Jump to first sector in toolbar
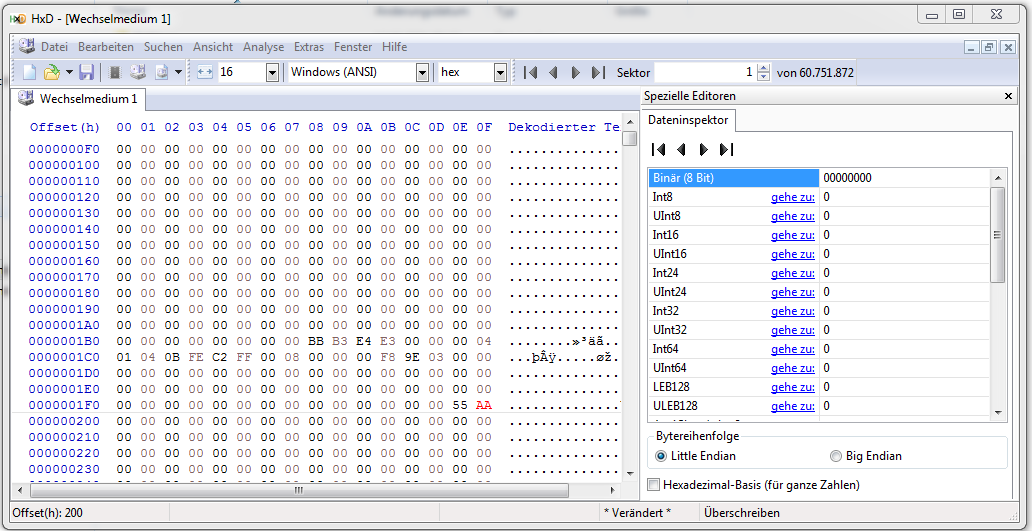 [x=530, y=72]
